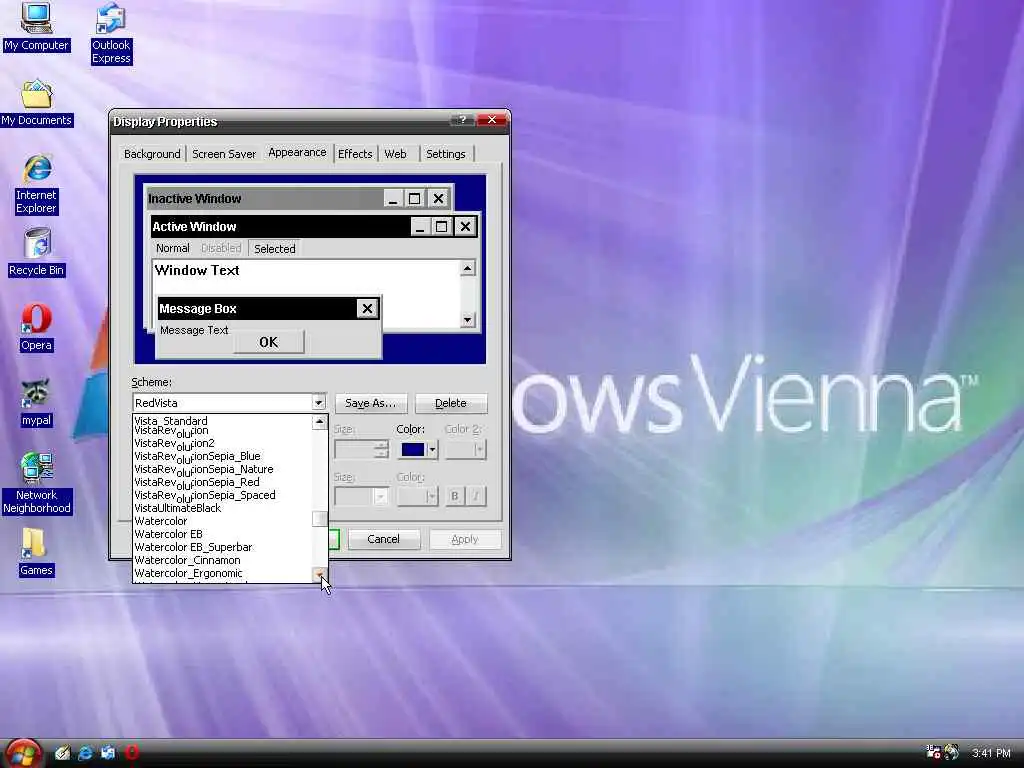Open the Settings tab

point(446,154)
